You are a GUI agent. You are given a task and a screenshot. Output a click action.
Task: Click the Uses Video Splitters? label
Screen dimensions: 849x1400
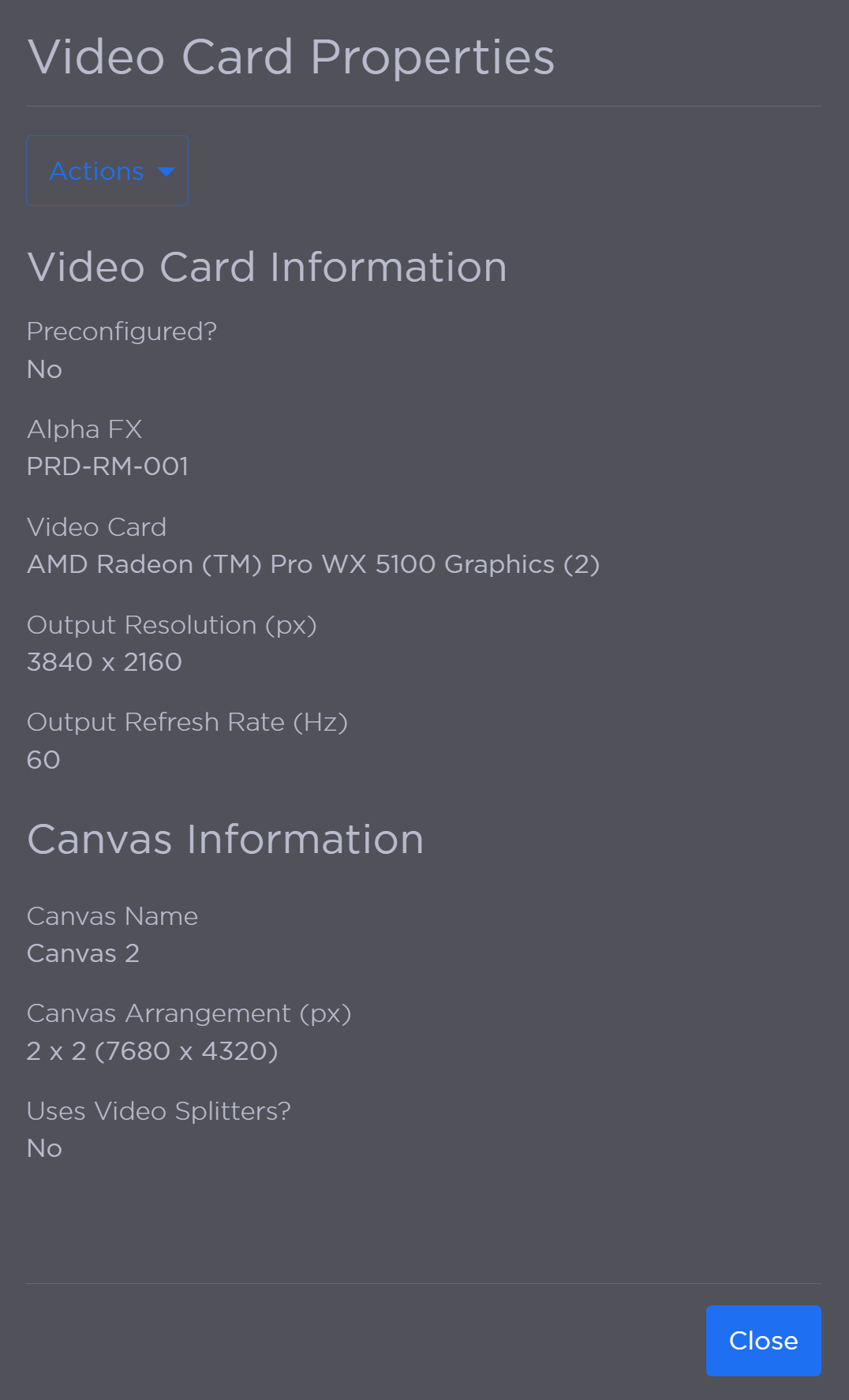(x=159, y=1110)
